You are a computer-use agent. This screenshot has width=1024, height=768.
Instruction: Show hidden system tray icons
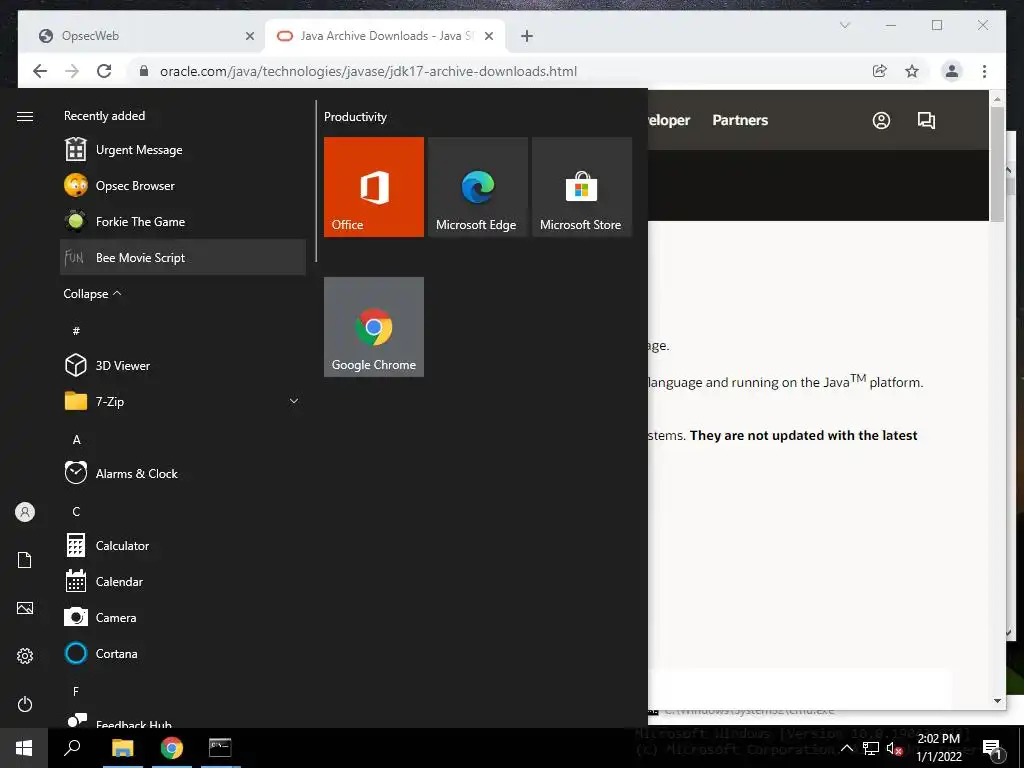pos(846,748)
